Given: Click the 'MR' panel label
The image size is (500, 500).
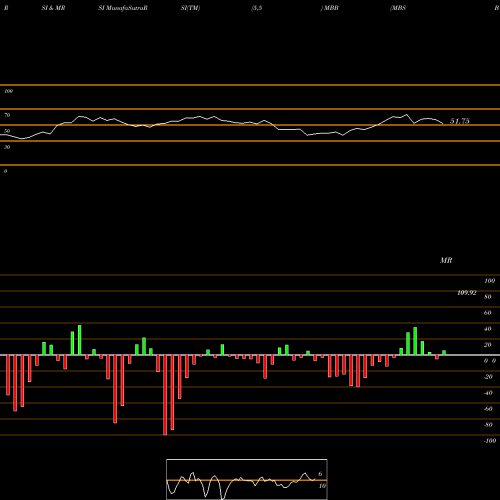Looking at the screenshot, I should coord(446,260).
